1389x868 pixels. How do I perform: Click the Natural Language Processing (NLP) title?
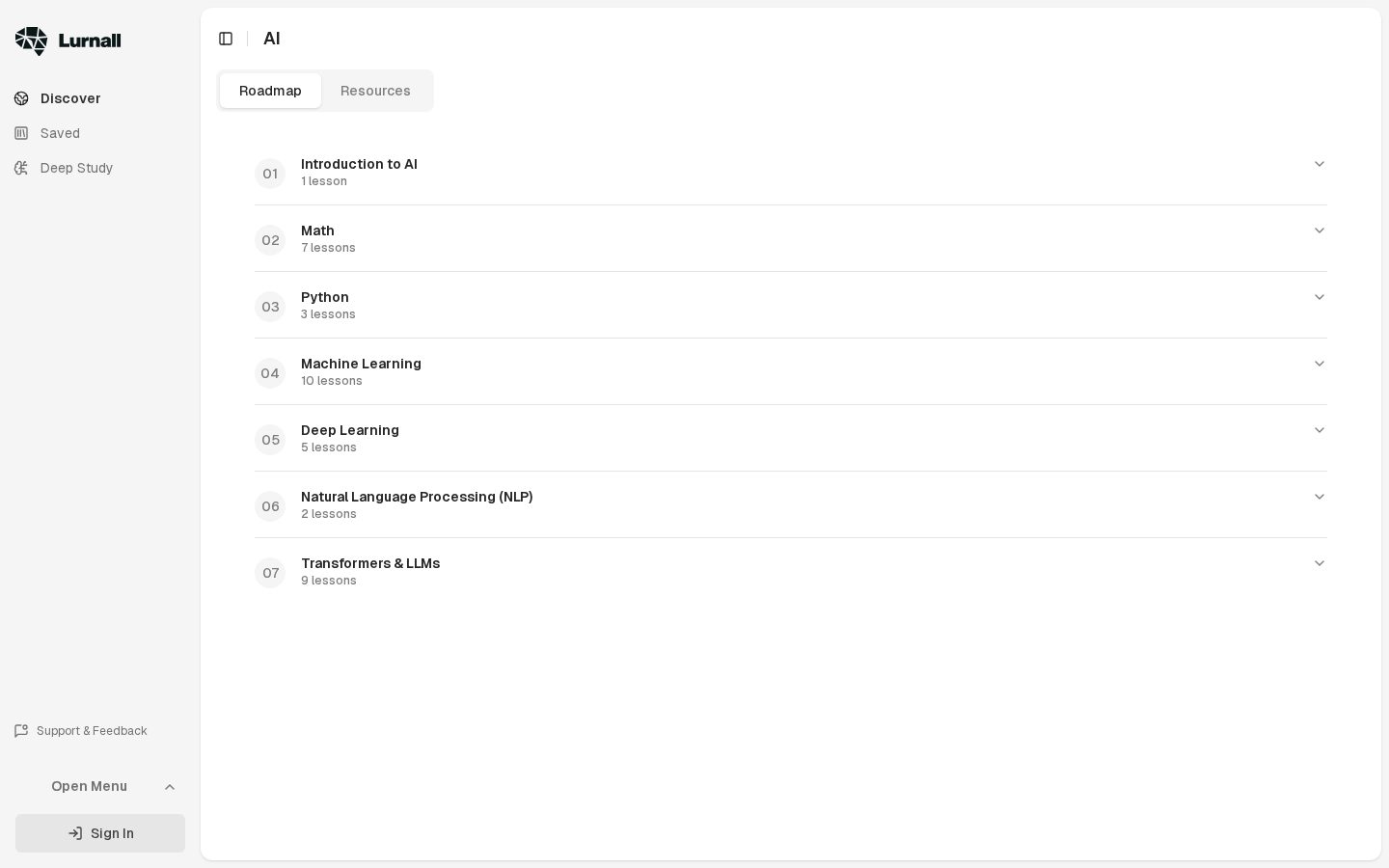[417, 497]
